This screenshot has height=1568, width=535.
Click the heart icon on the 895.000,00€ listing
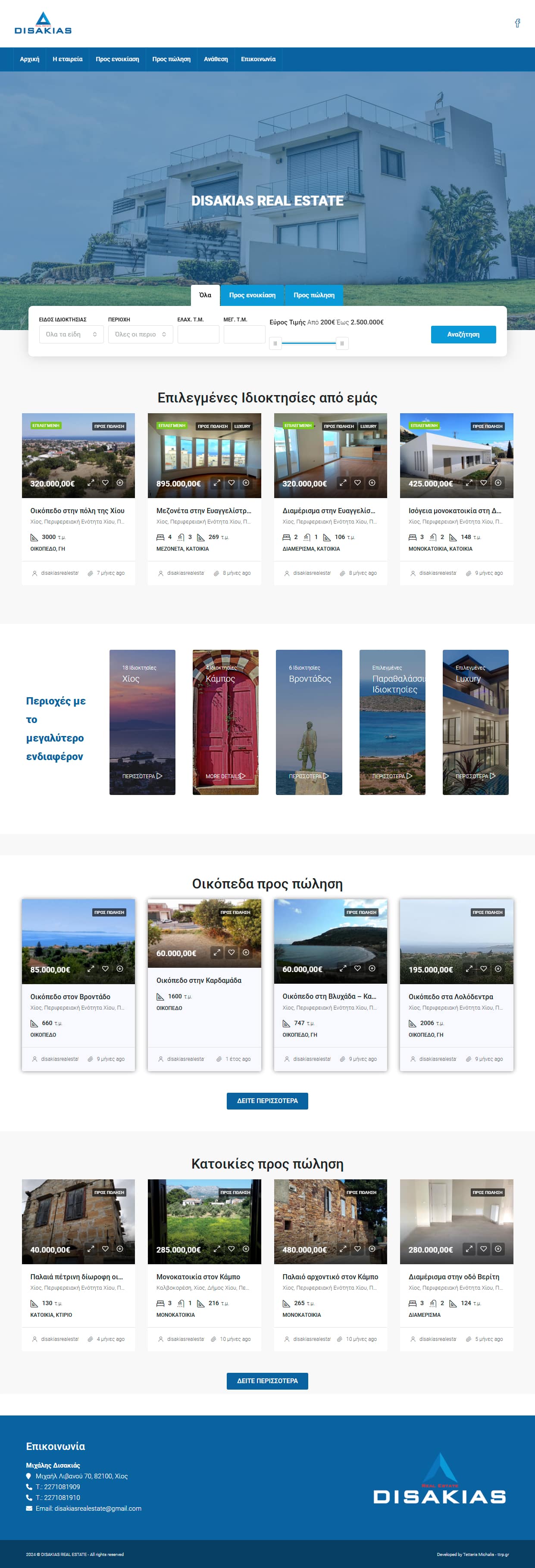tap(232, 483)
